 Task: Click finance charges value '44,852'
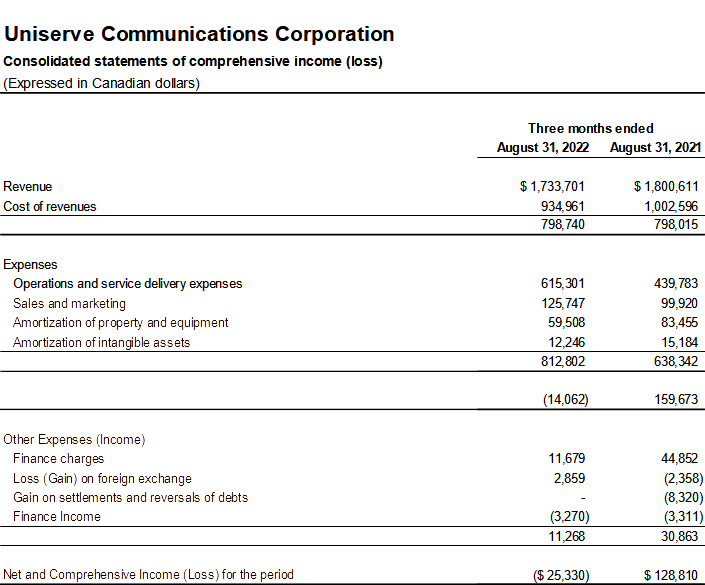tap(679, 459)
